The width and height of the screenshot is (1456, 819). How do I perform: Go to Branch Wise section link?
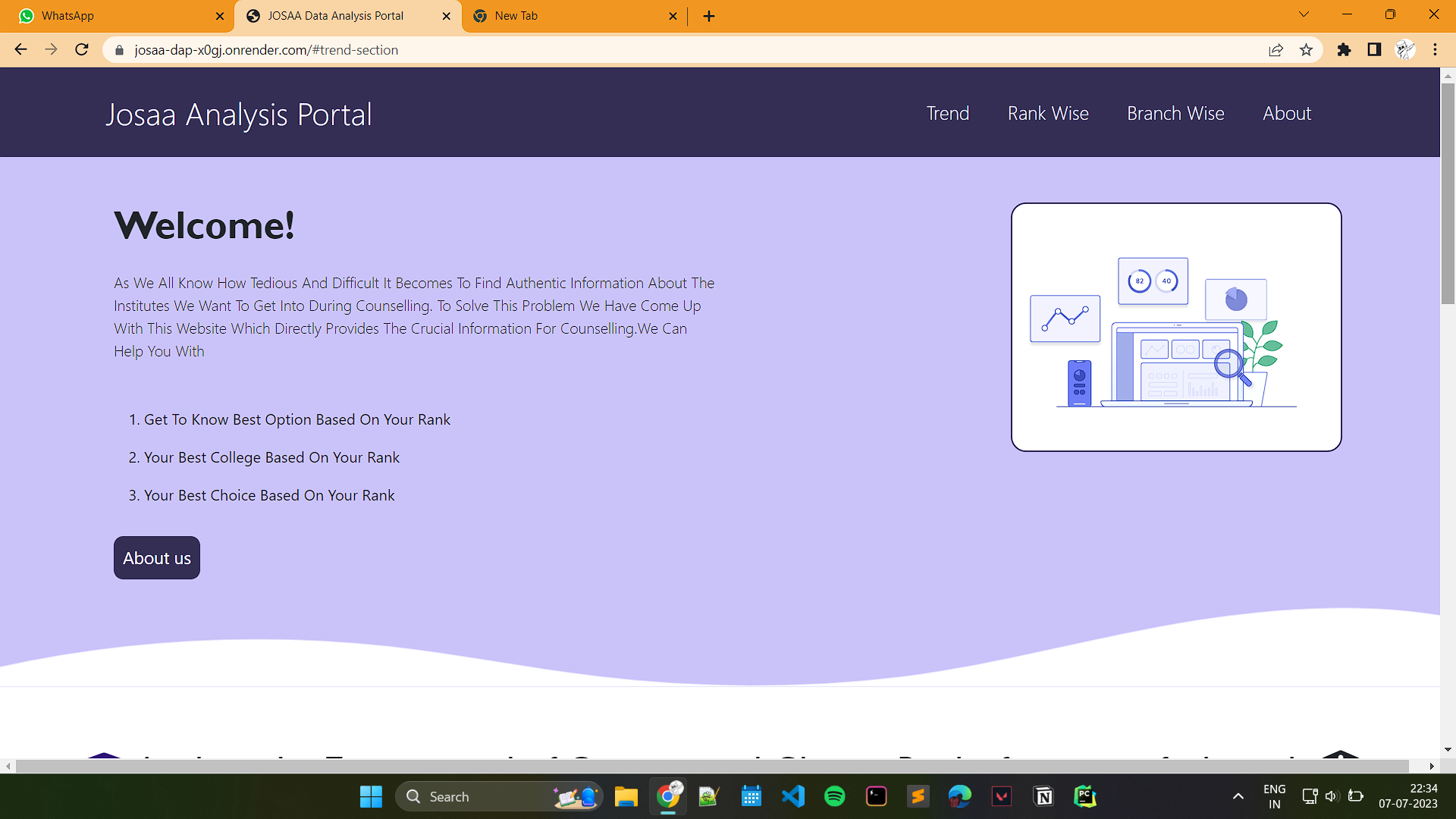point(1175,114)
